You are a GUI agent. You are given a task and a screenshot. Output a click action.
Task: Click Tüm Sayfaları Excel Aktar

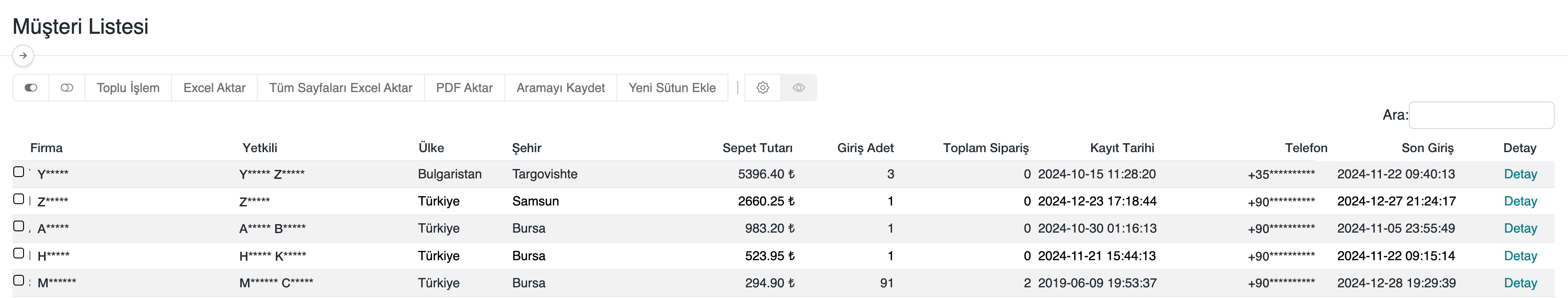point(340,88)
